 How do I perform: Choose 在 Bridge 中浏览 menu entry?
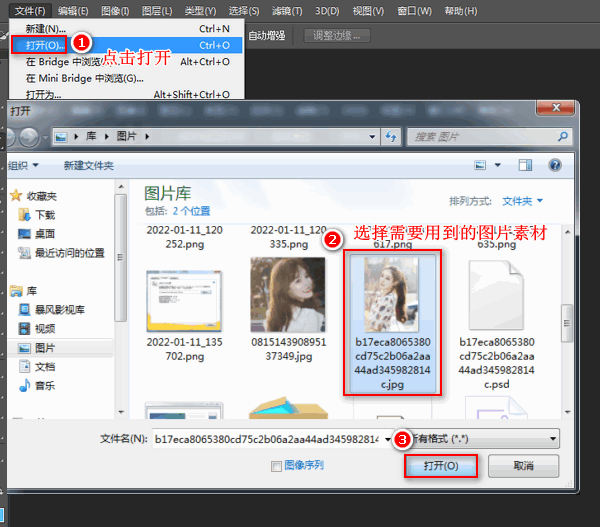(127, 62)
